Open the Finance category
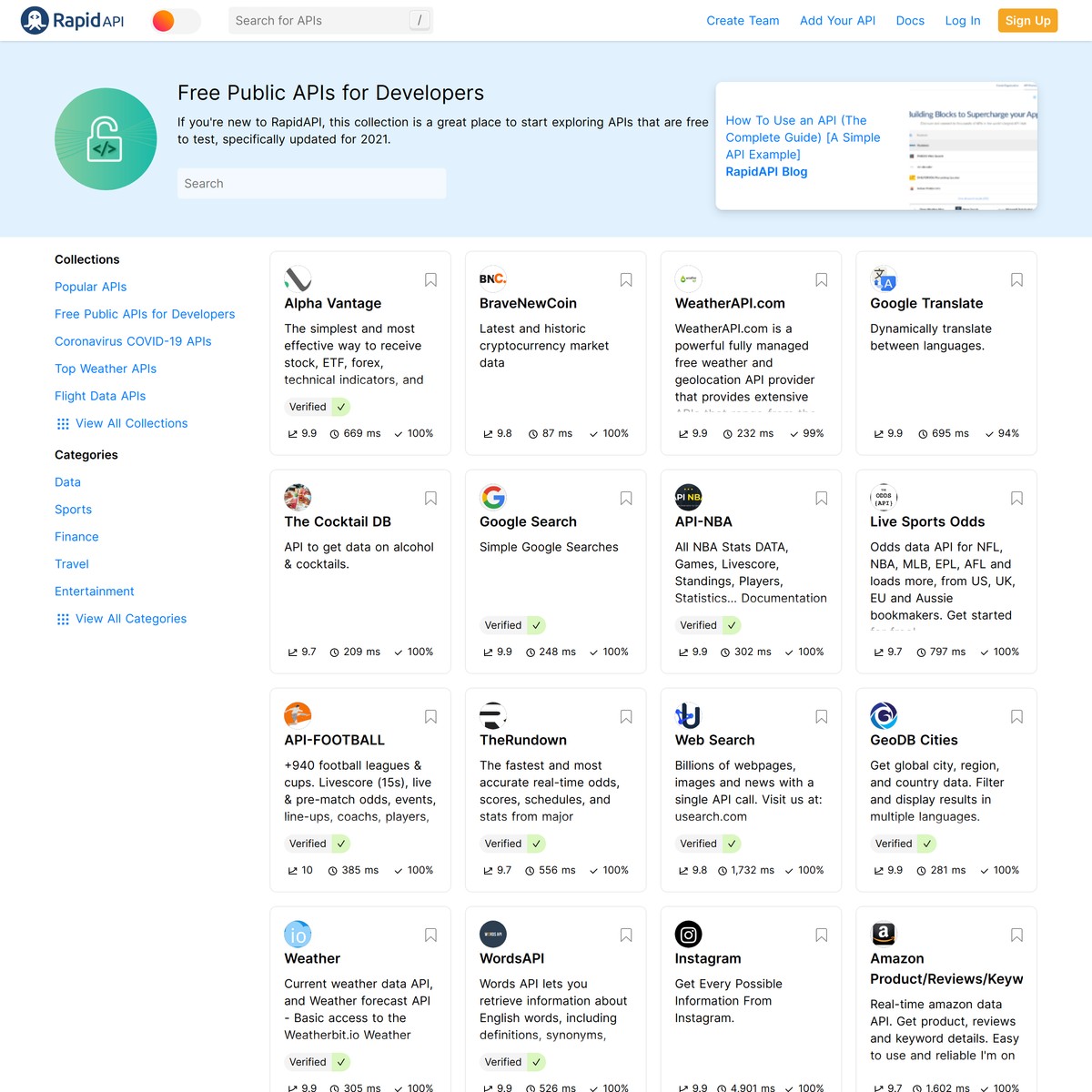This screenshot has height=1092, width=1092. (76, 537)
